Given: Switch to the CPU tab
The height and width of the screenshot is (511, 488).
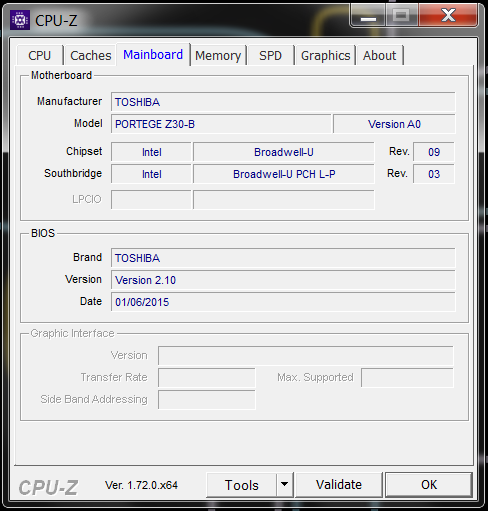Looking at the screenshot, I should pos(40,55).
